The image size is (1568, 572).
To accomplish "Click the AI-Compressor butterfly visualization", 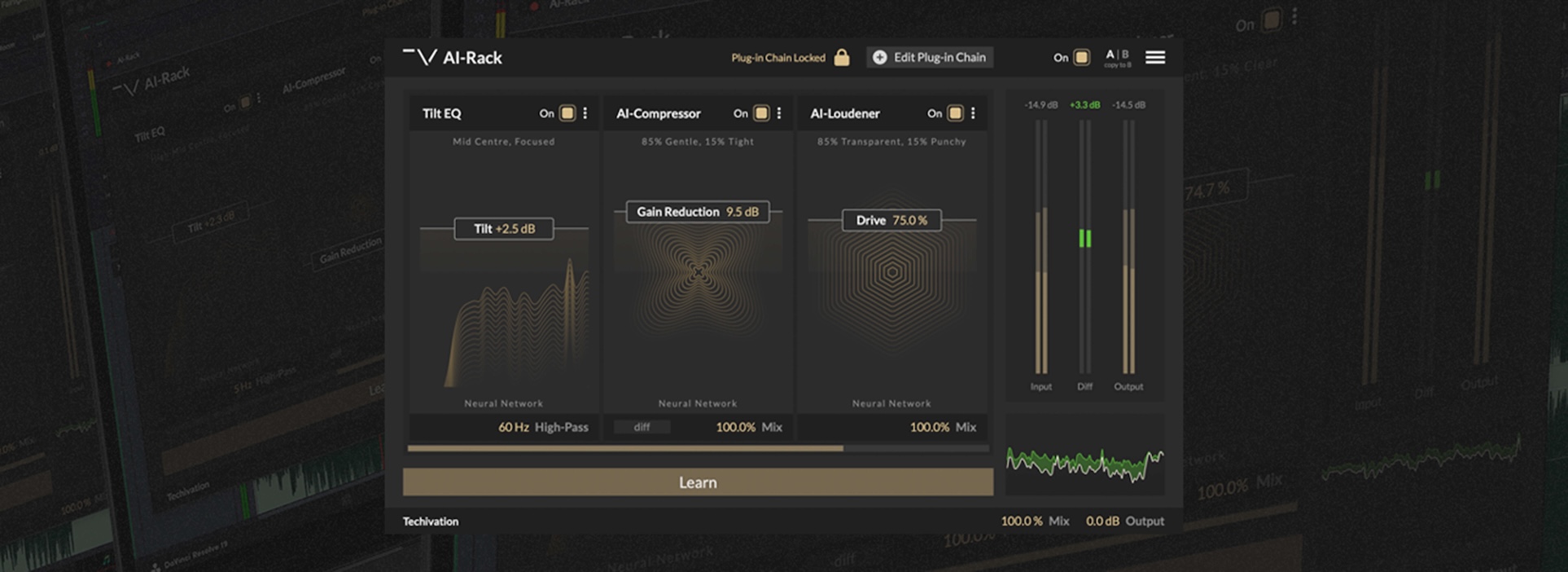I will [698, 273].
